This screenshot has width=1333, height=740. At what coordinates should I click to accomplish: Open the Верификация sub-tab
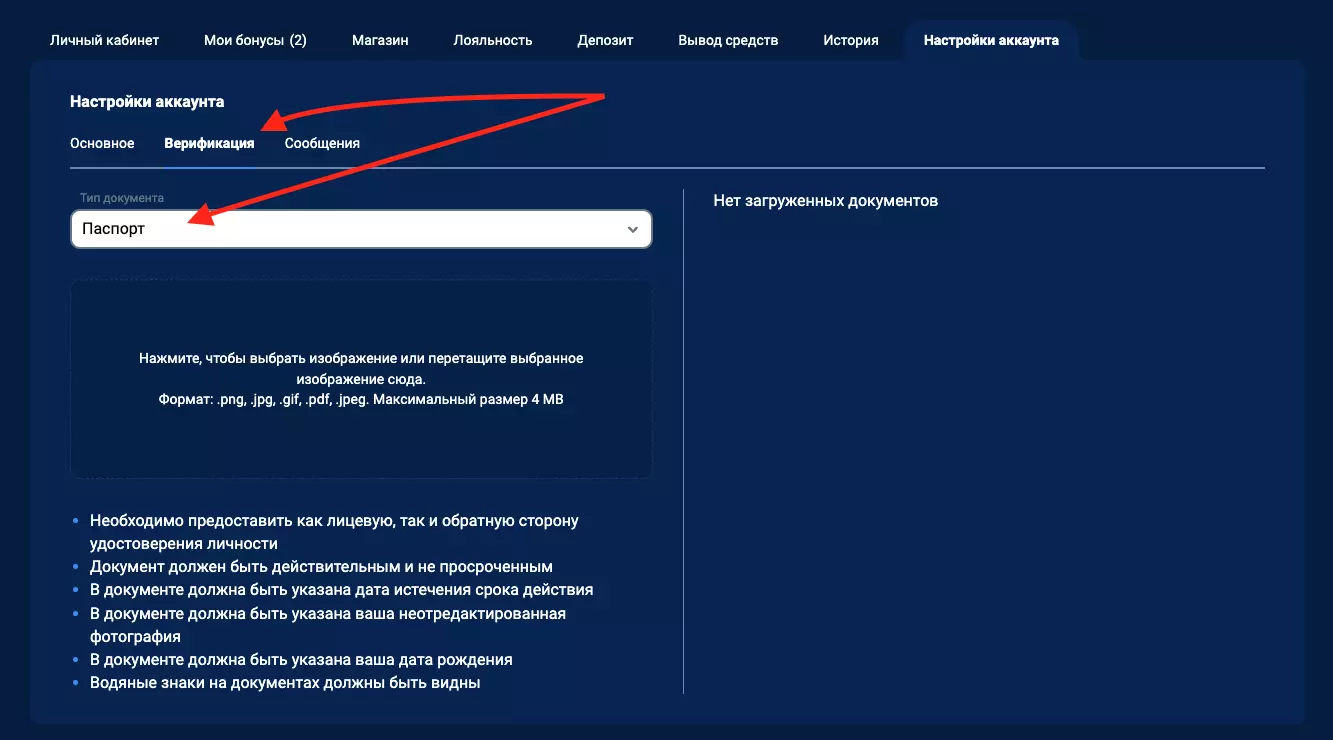(210, 143)
